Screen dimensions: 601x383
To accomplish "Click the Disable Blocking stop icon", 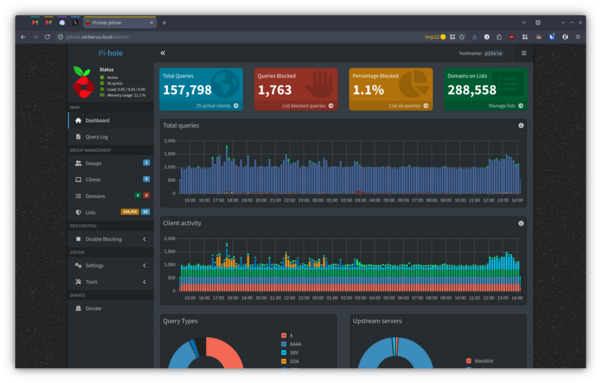I will [x=78, y=239].
